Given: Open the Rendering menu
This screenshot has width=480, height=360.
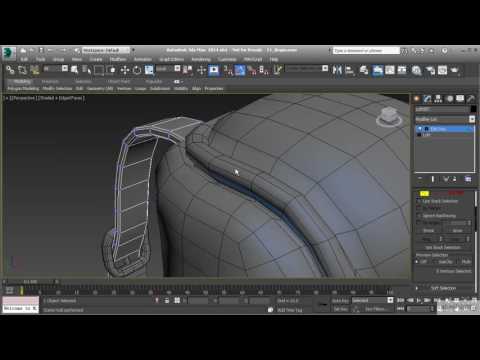Looking at the screenshot, I should click(201, 59).
